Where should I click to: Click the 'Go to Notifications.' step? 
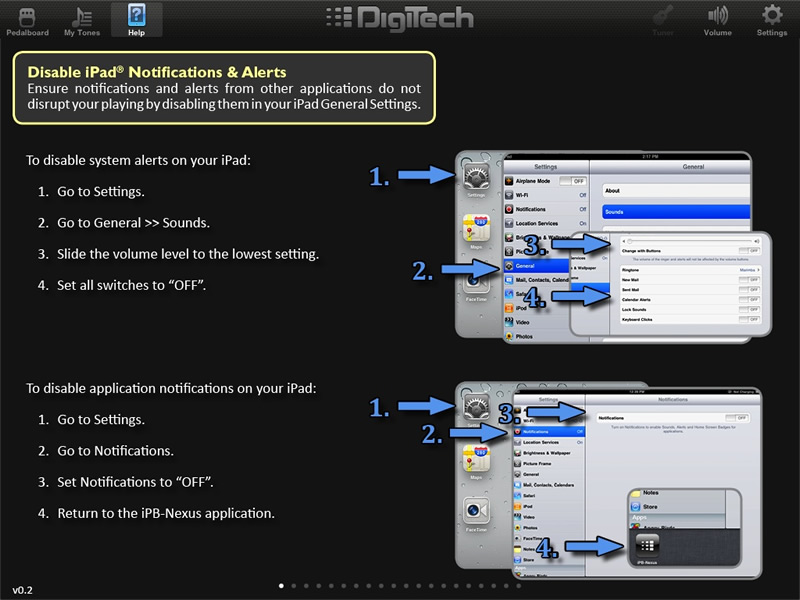click(115, 451)
